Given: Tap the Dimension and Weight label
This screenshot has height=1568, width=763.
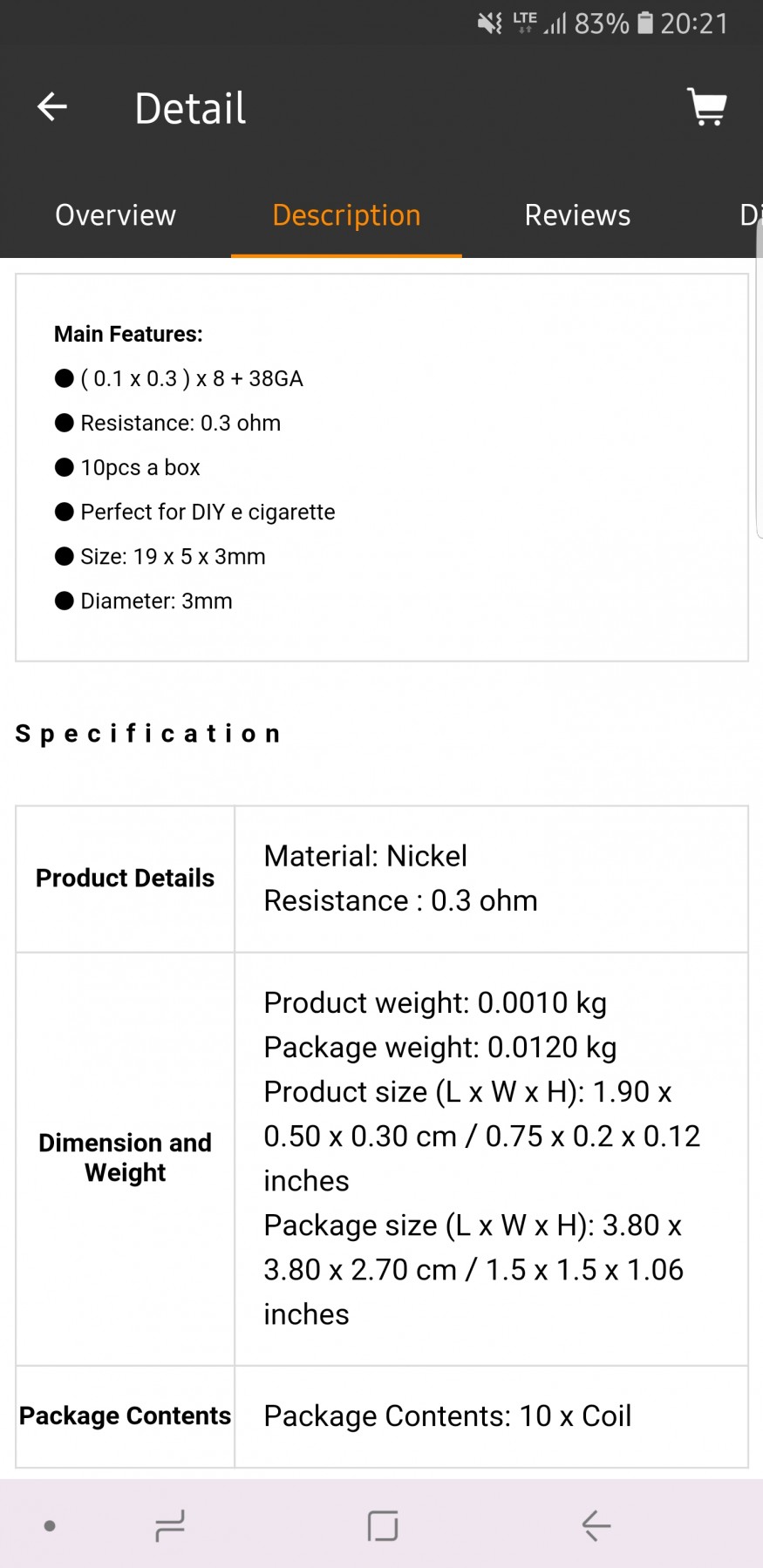Looking at the screenshot, I should pyautogui.click(x=125, y=1157).
